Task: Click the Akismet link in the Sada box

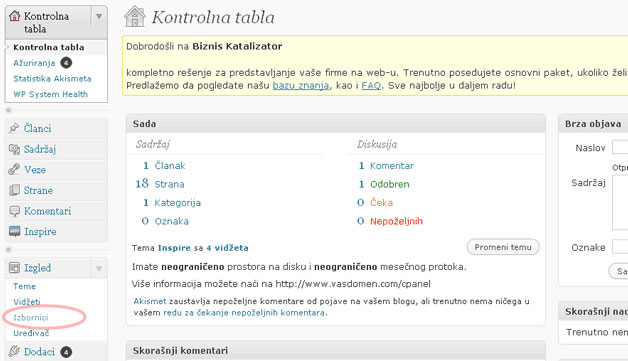Action: click(x=150, y=301)
